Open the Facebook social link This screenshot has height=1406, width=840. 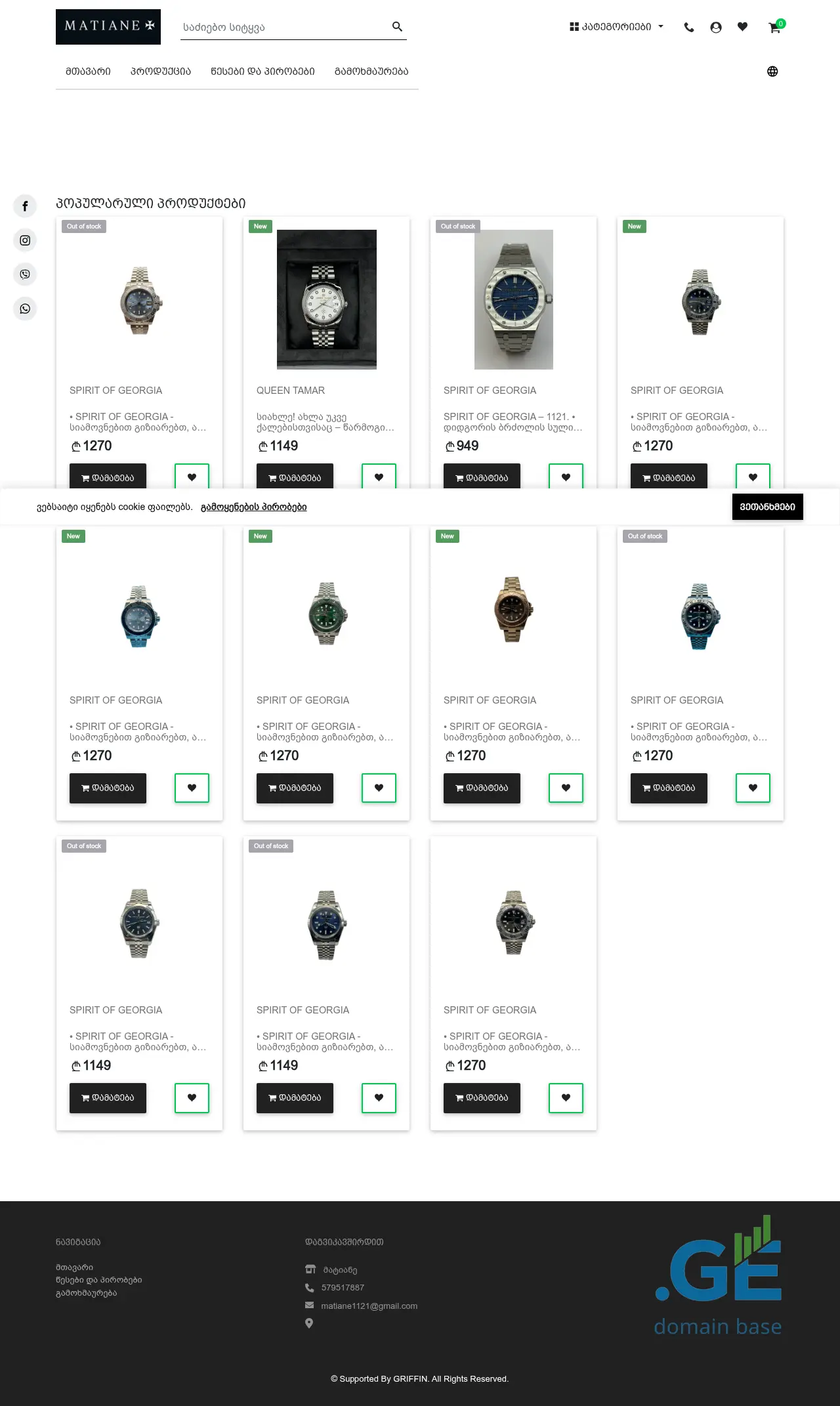pyautogui.click(x=25, y=206)
